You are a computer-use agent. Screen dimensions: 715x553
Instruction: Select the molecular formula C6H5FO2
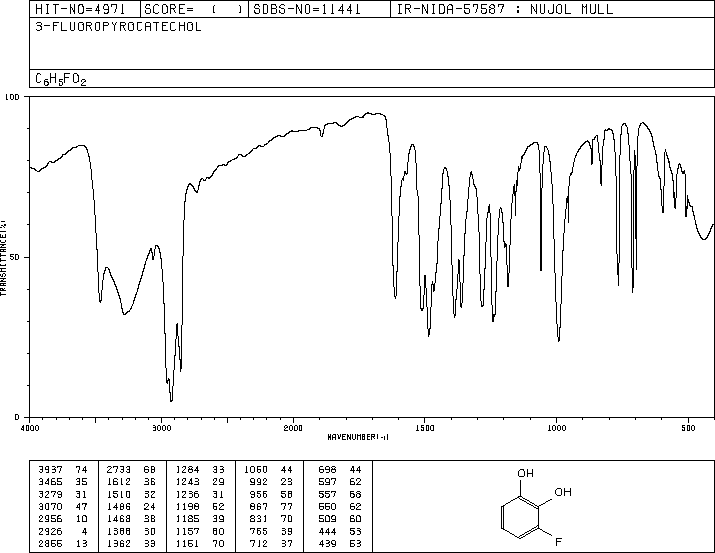point(61,80)
